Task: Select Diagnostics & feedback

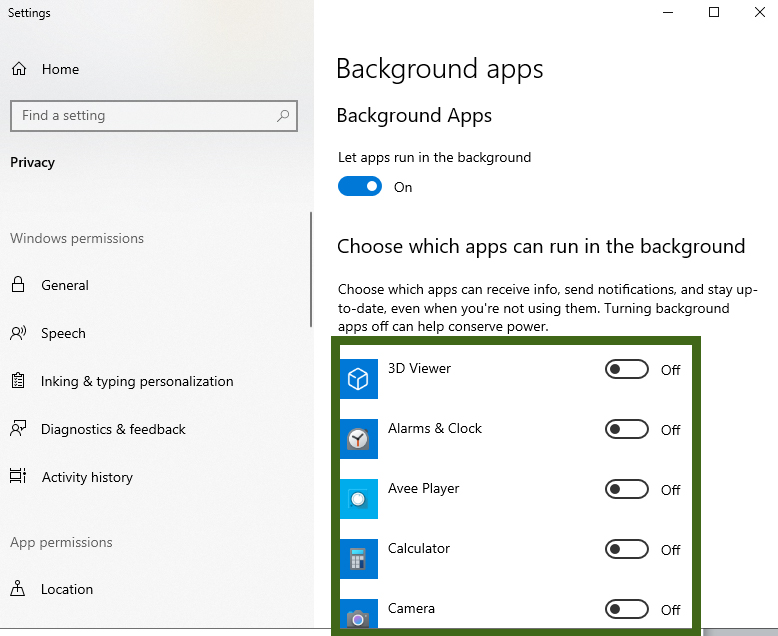Action: coord(113,429)
